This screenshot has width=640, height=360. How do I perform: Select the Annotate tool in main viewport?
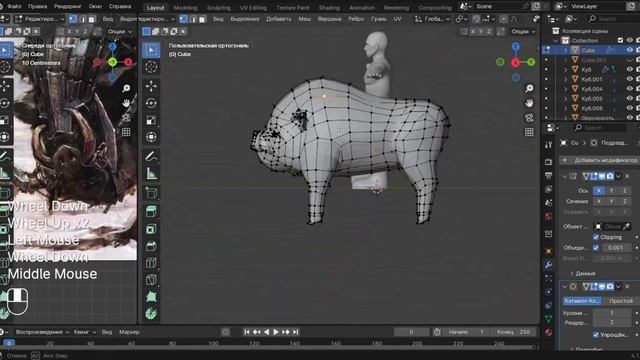click(x=151, y=156)
